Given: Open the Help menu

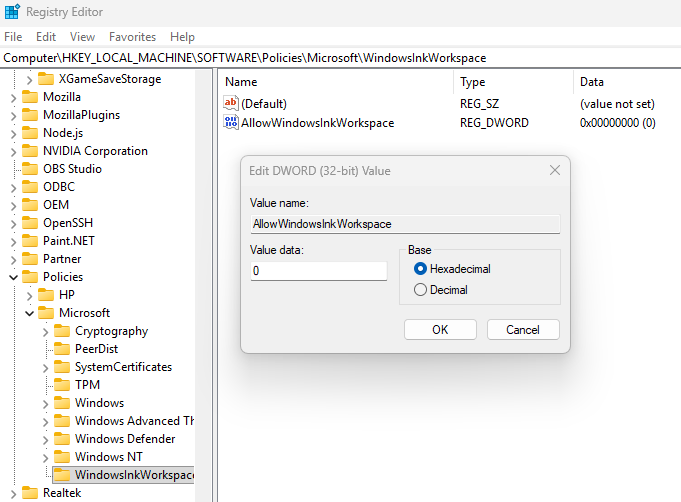Looking at the screenshot, I should [182, 37].
